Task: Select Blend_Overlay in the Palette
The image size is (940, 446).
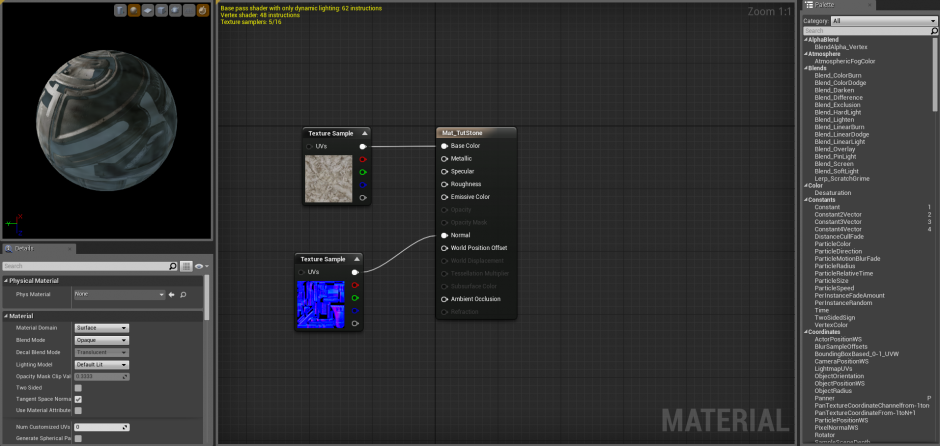Action: click(833, 149)
